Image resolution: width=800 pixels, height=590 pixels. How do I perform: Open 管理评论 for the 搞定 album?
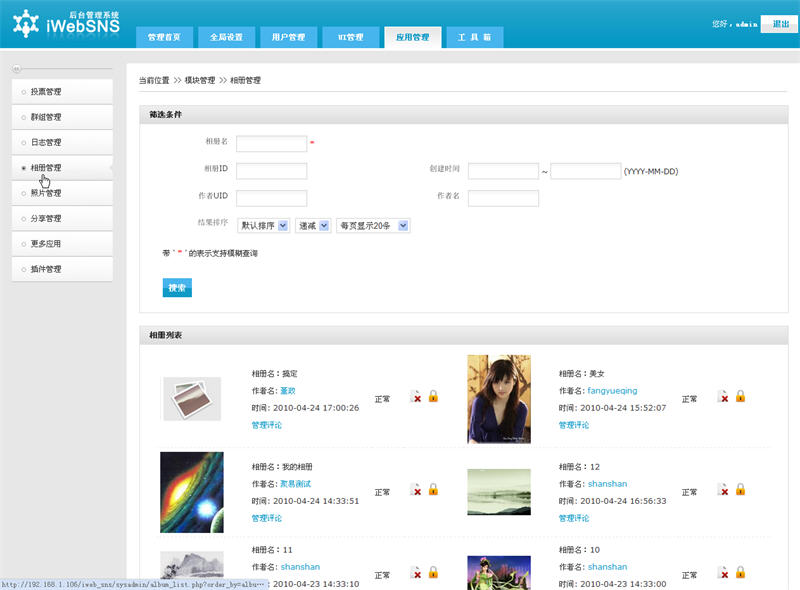266,425
